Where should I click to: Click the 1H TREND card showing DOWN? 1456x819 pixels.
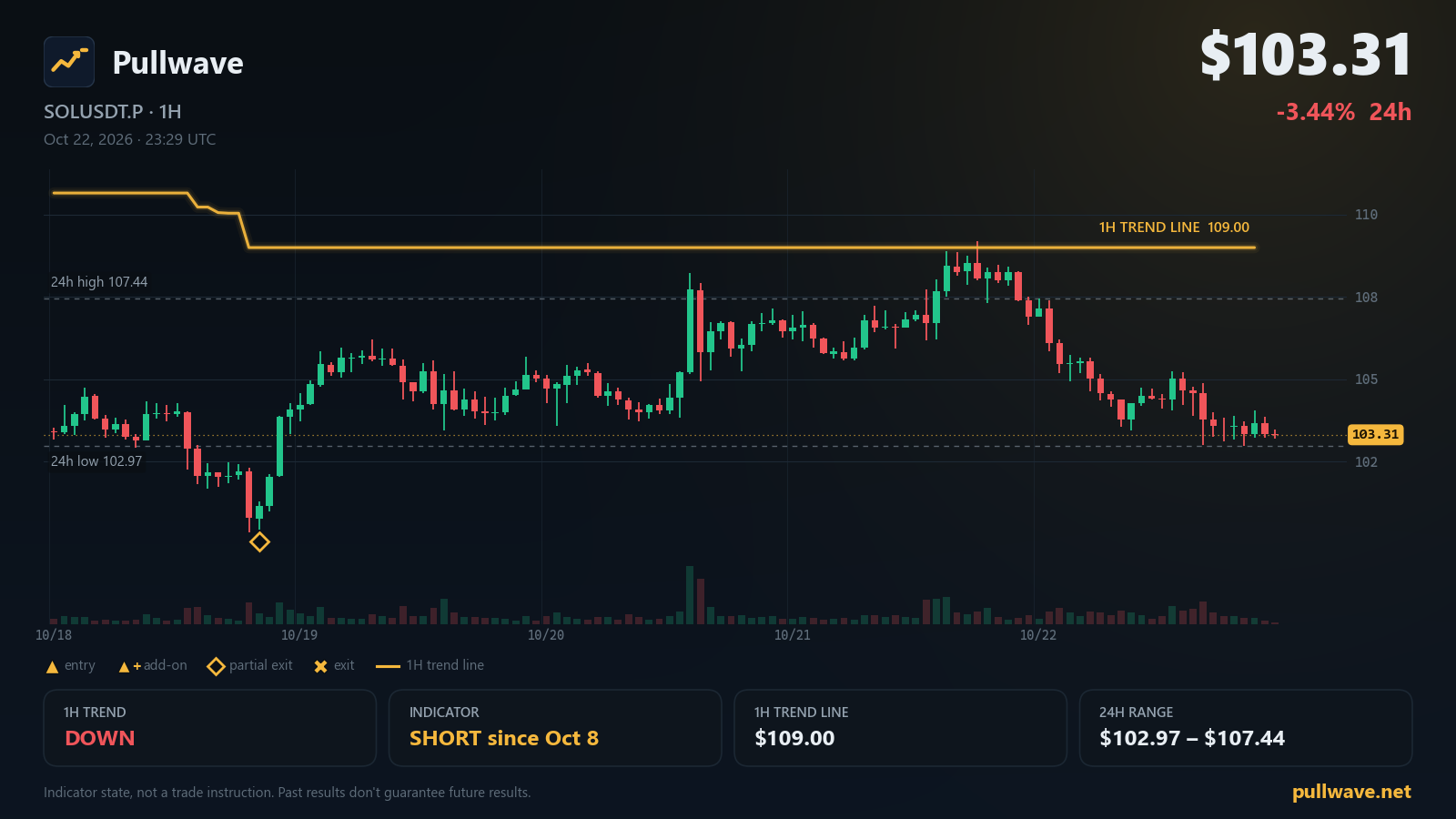point(210,728)
